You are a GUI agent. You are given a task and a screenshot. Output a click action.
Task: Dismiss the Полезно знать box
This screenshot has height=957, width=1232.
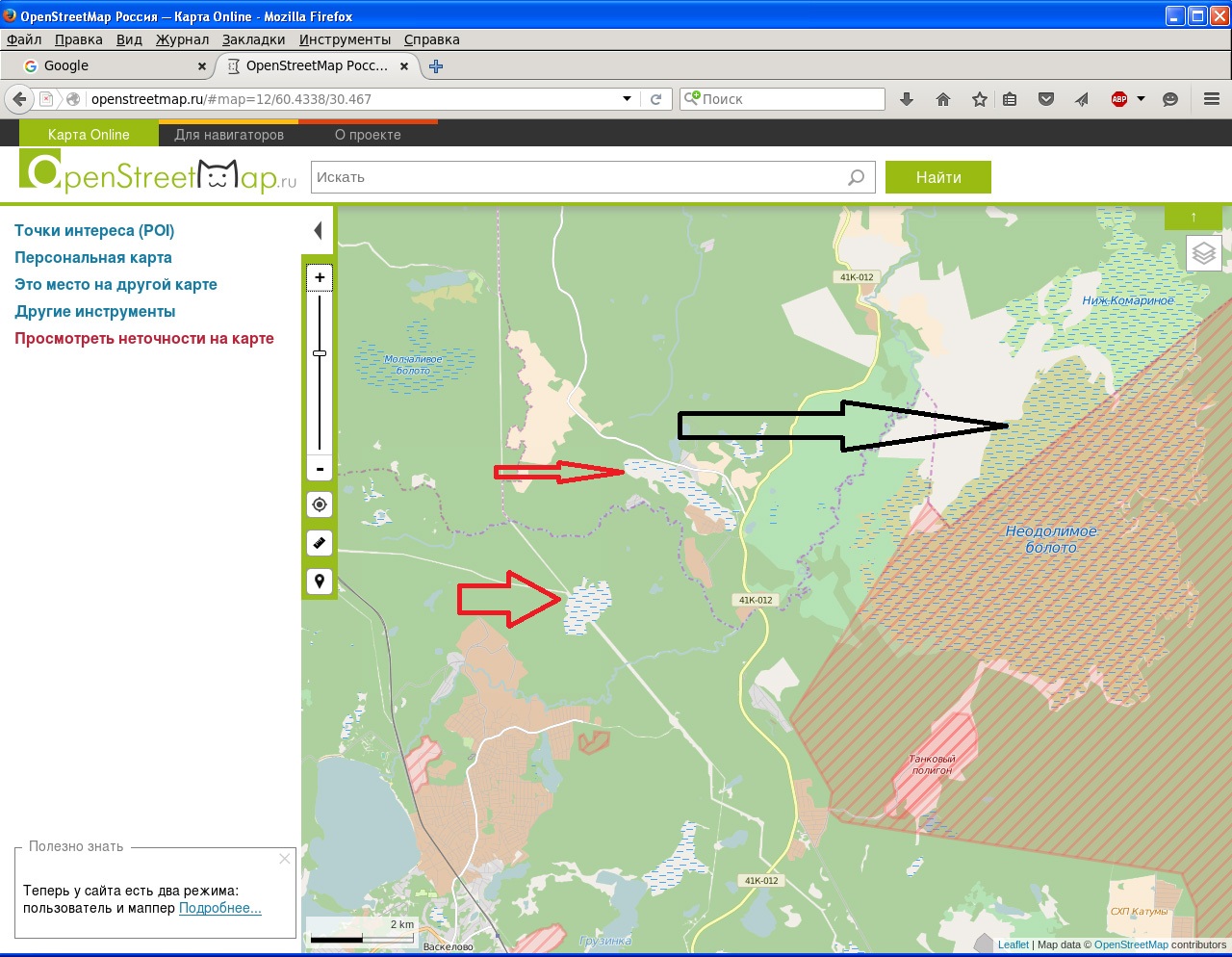coord(285,859)
